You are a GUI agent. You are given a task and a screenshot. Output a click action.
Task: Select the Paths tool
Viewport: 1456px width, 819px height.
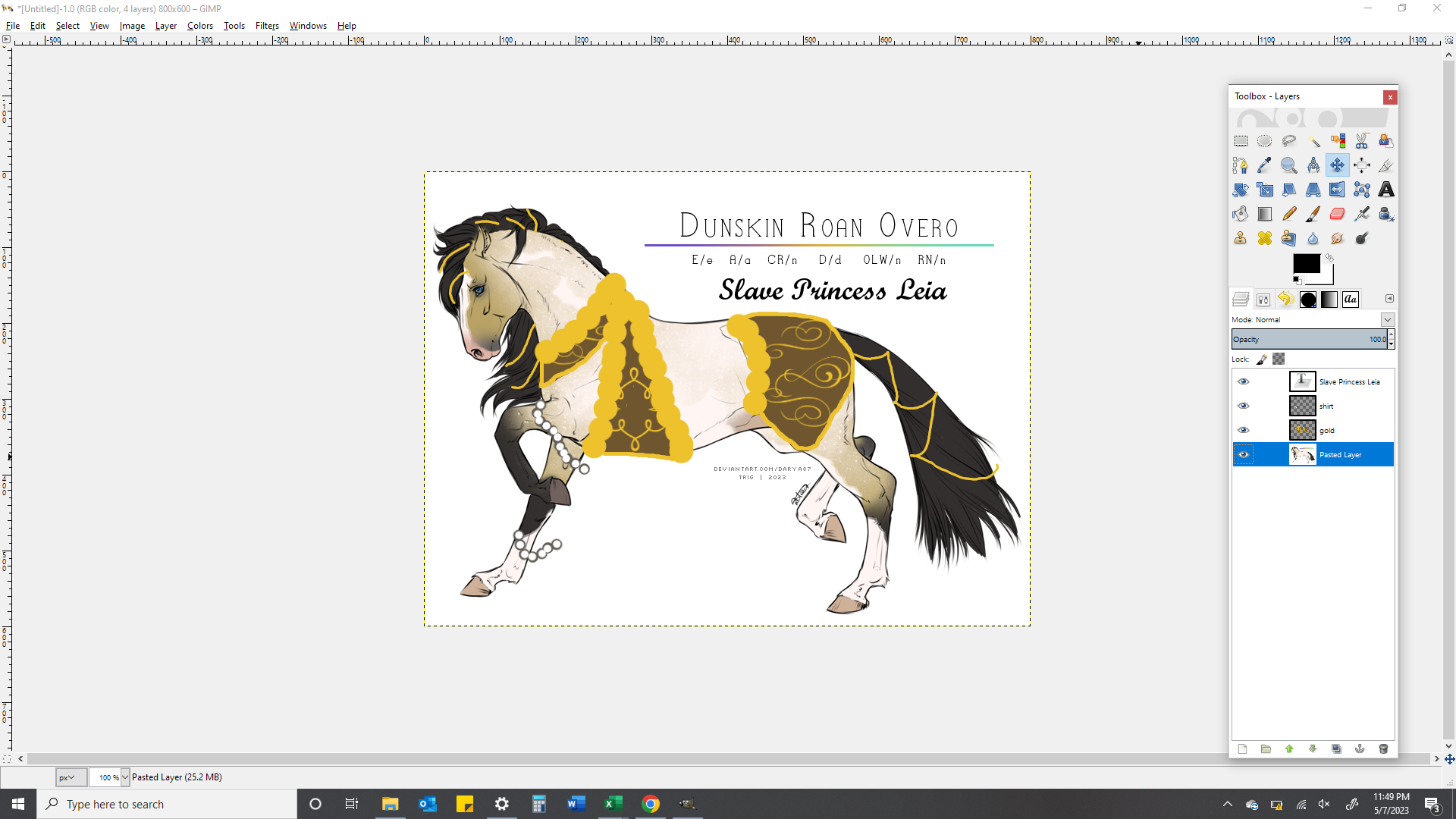1241,165
